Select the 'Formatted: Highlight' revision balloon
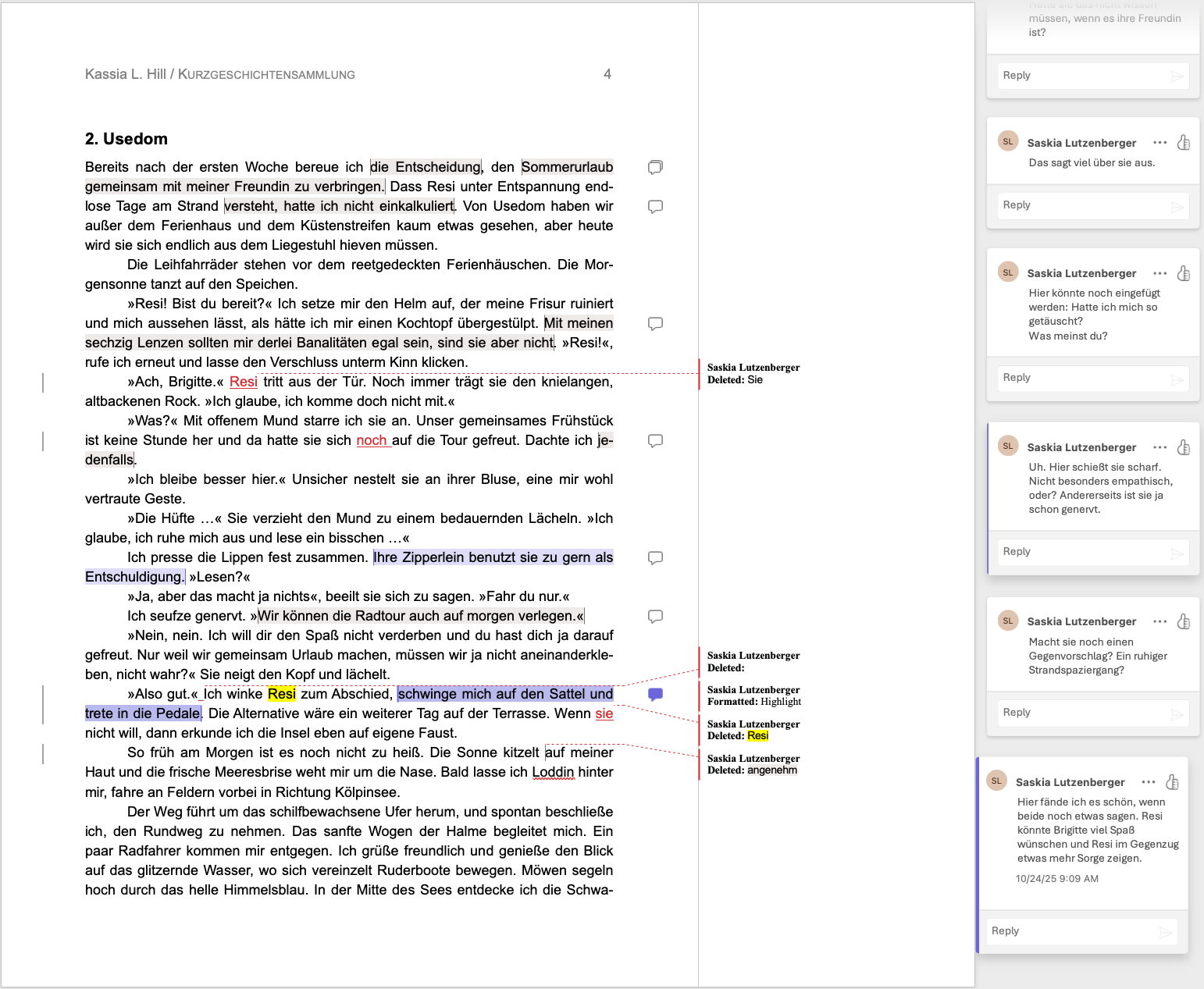 tap(753, 696)
